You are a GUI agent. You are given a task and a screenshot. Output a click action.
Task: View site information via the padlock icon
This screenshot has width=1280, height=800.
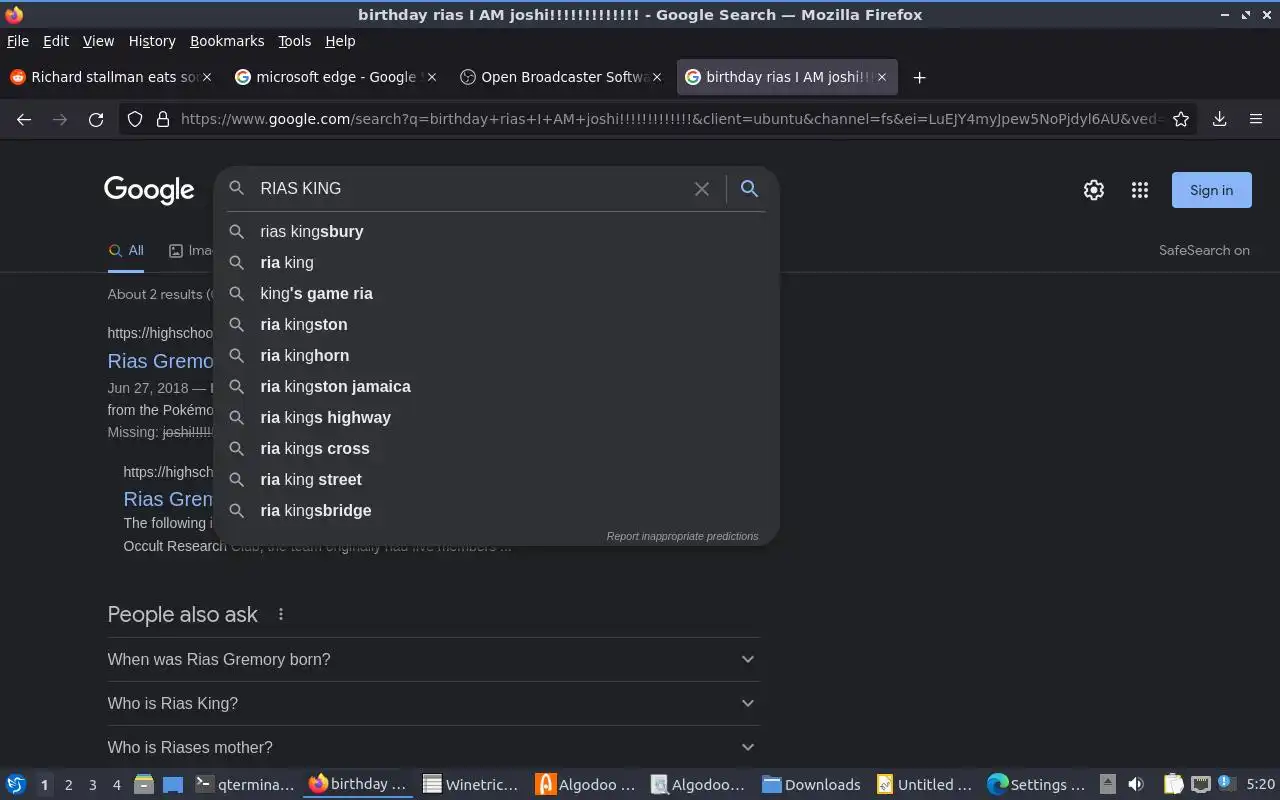pyautogui.click(x=163, y=119)
